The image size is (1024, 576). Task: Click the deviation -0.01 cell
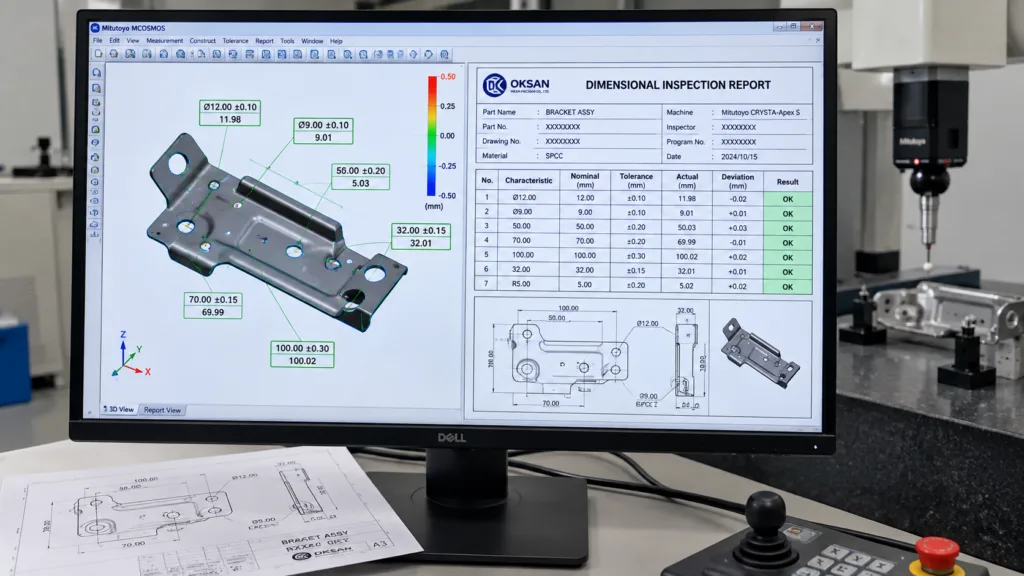click(737, 242)
